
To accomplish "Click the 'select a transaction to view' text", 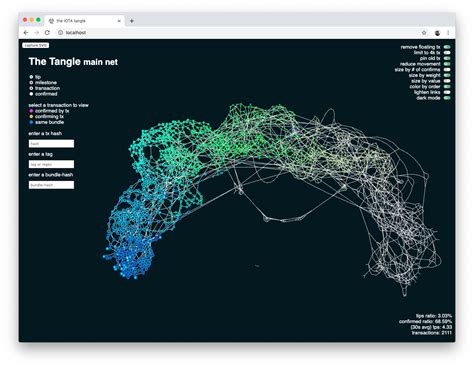I will (59, 105).
